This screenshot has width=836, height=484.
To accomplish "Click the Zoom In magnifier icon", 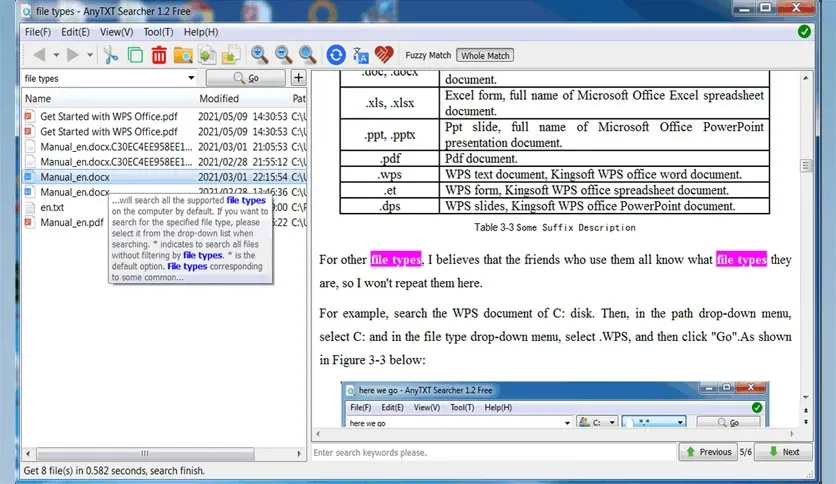I will pos(260,54).
